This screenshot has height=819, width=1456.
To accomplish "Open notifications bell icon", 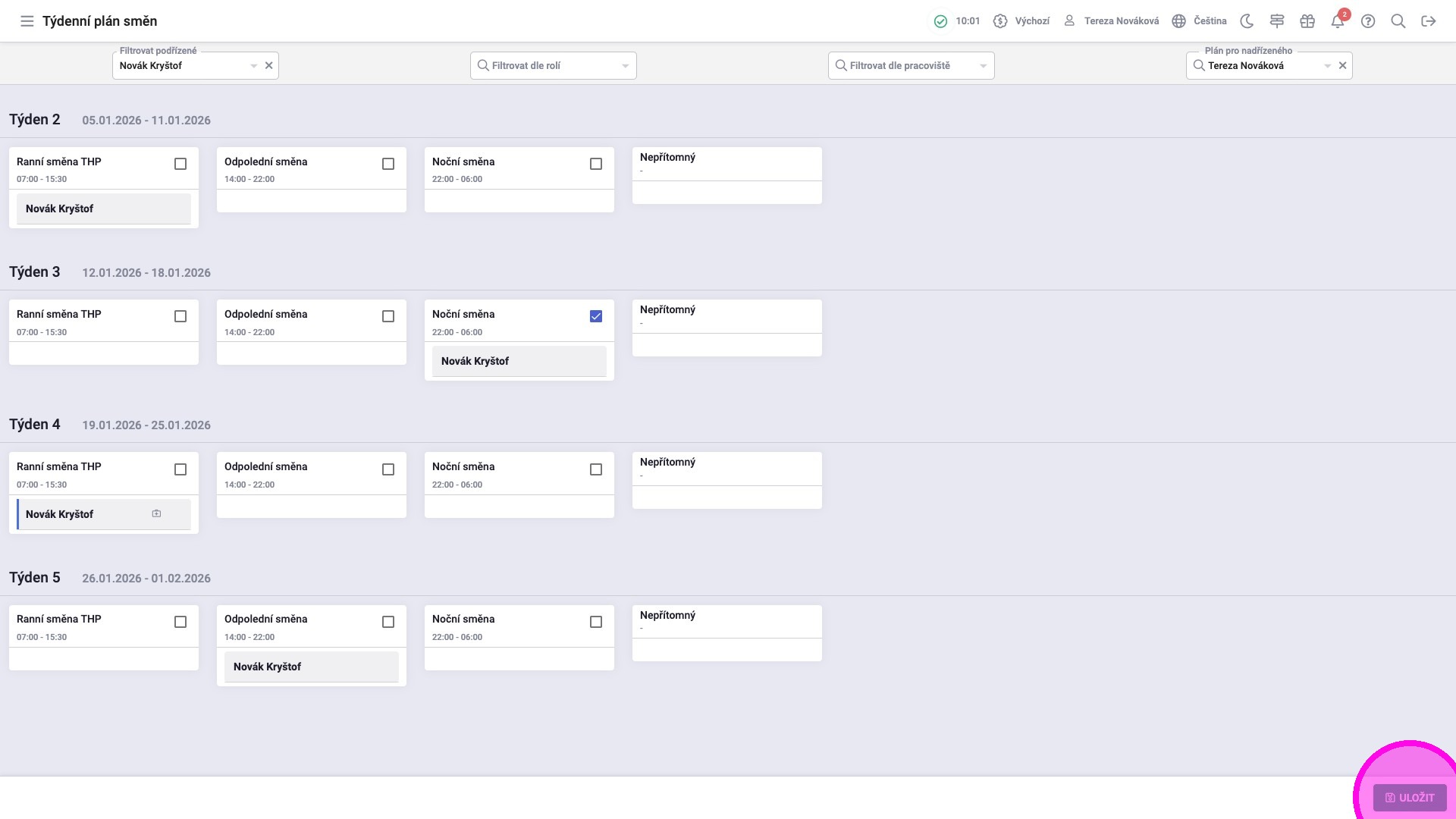I will tap(1338, 21).
